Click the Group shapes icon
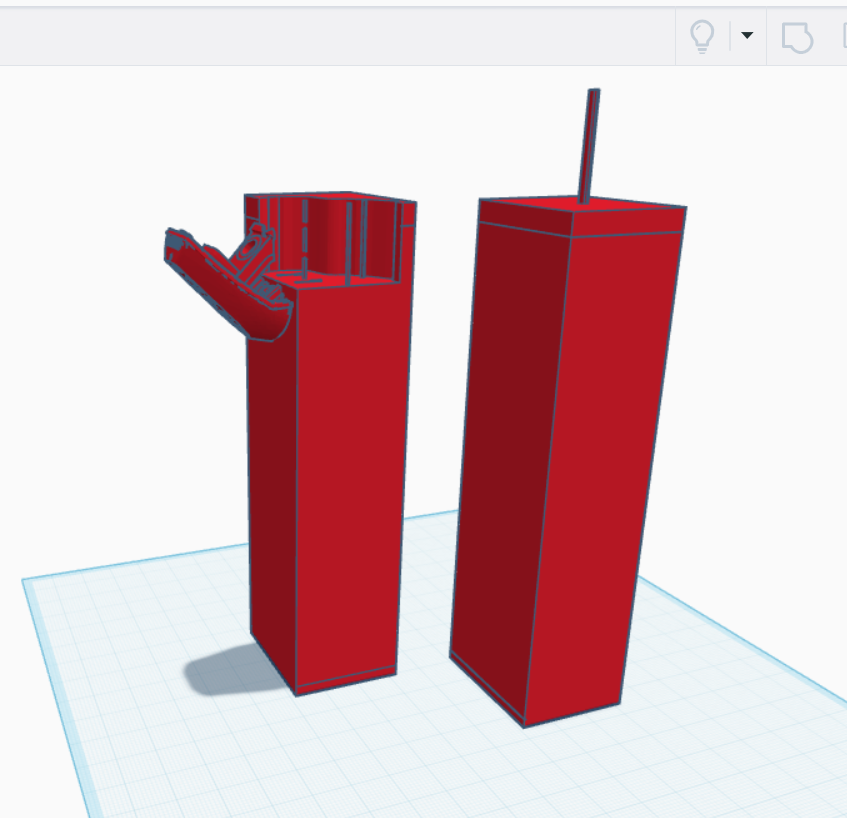 (797, 37)
